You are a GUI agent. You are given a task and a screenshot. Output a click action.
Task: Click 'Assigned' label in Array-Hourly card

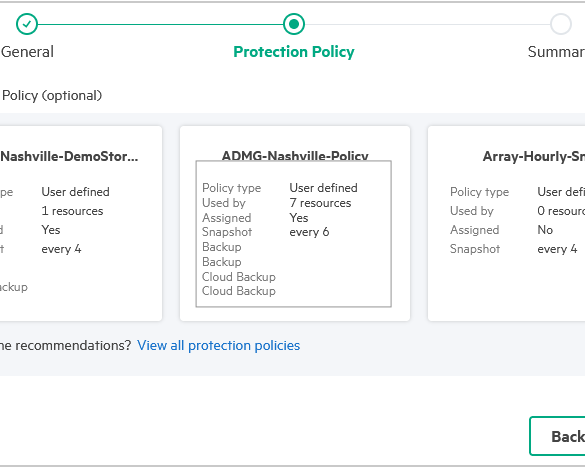point(475,230)
